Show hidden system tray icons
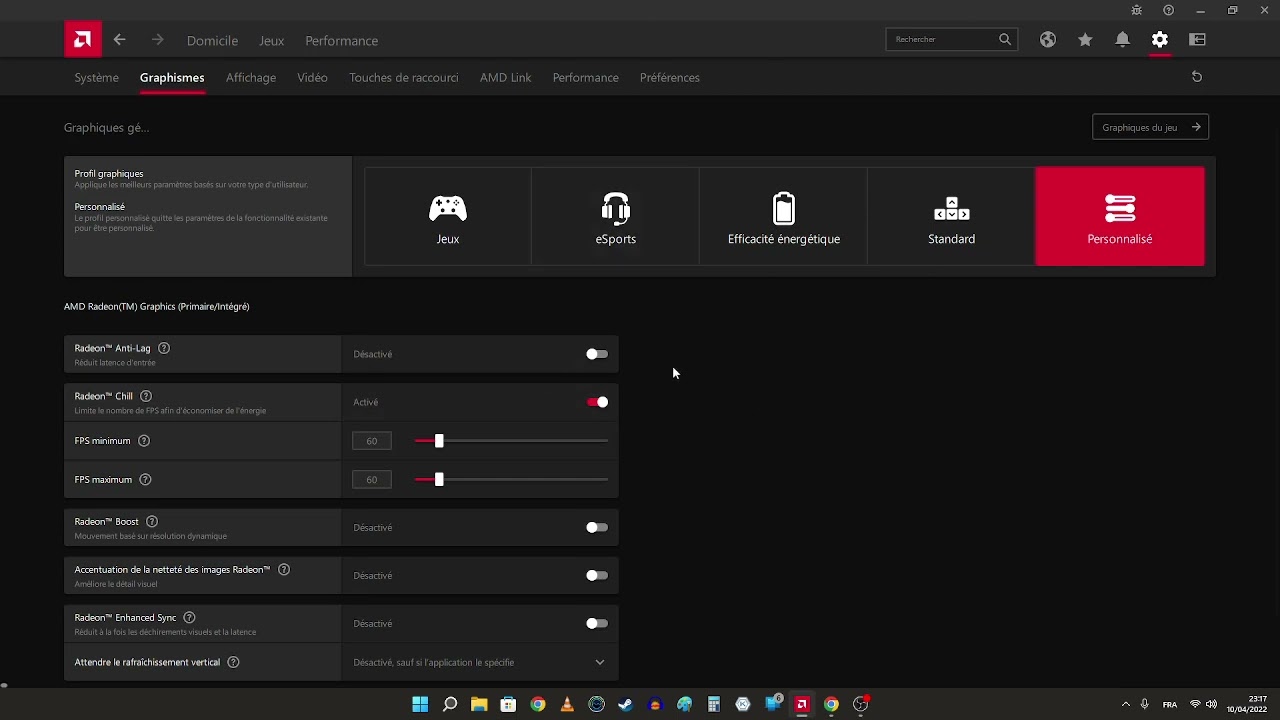This screenshot has width=1280, height=720. coord(1126,704)
